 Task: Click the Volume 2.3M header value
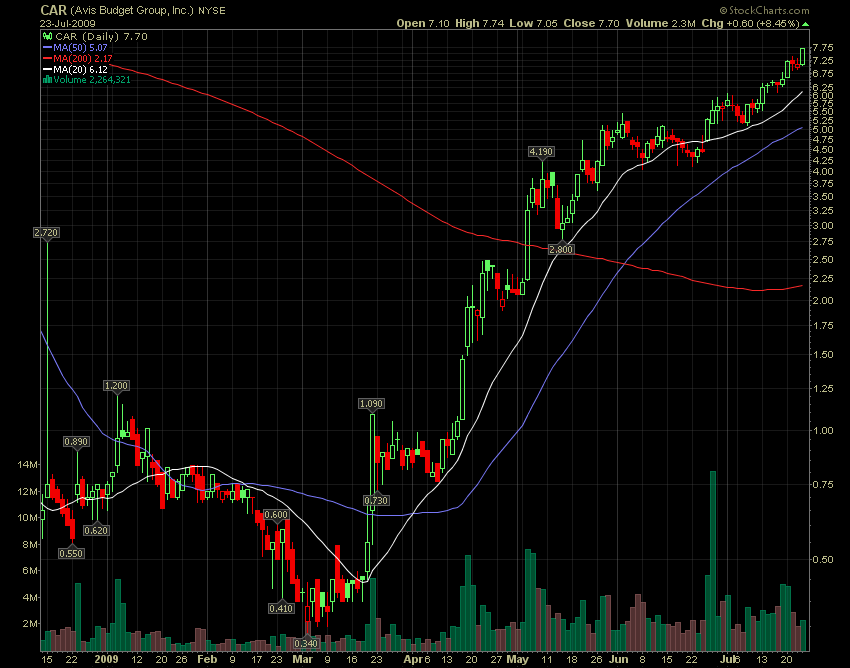click(660, 23)
